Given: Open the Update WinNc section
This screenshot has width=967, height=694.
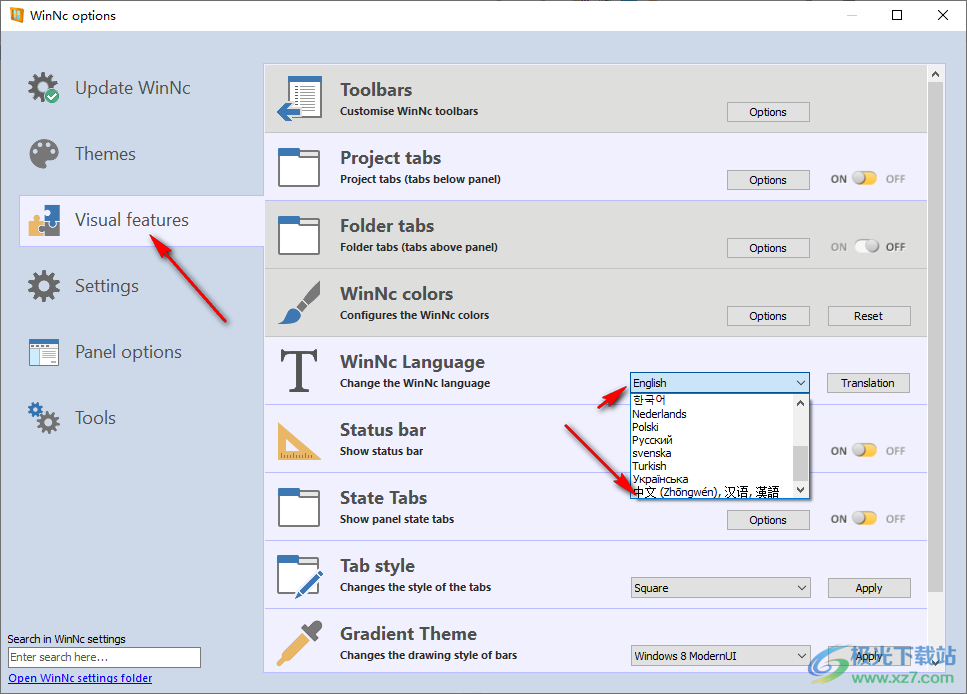Looking at the screenshot, I should (x=133, y=88).
